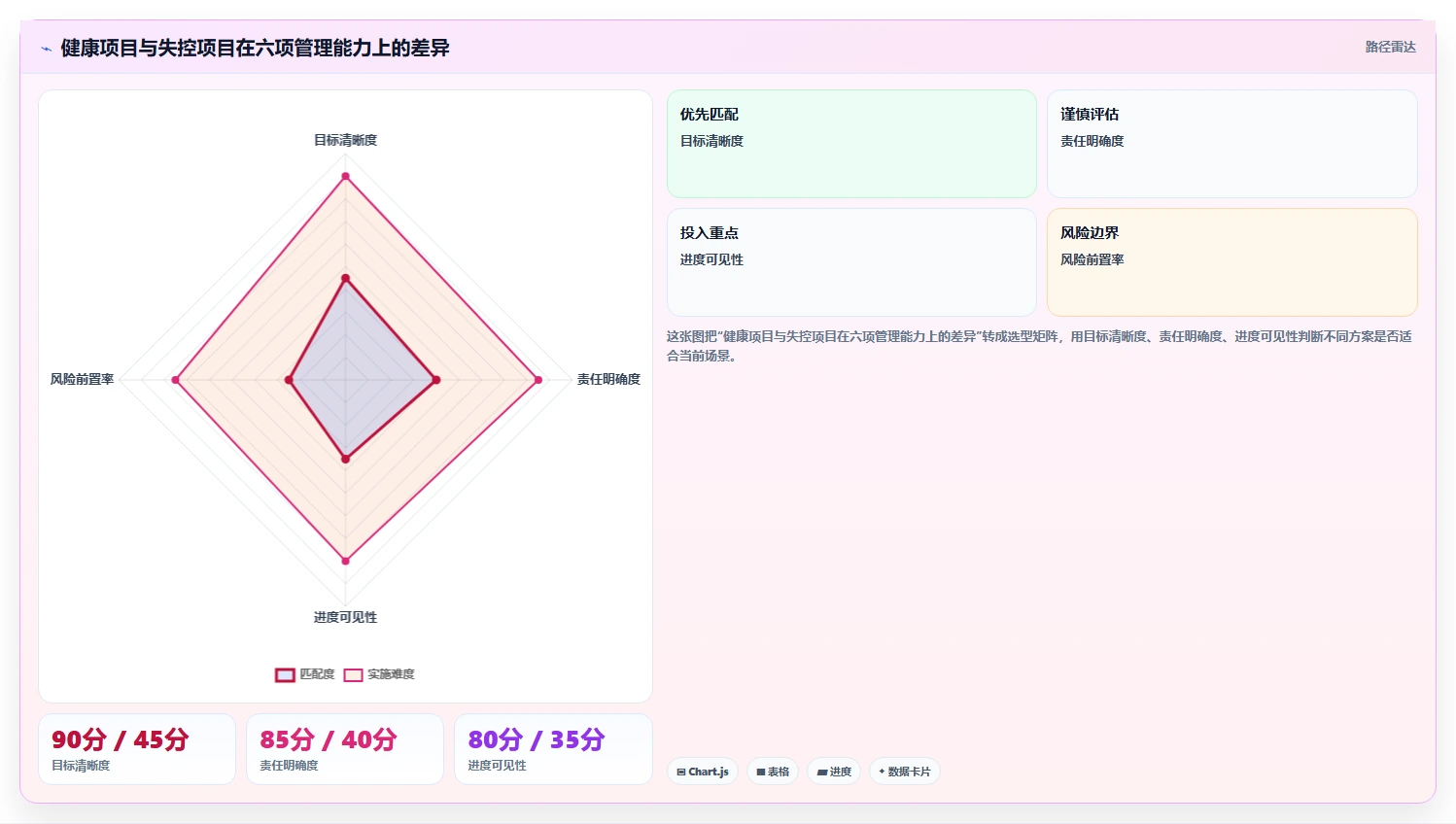Click the 90分 / 45分 score value
1456x824 pixels.
click(x=121, y=739)
